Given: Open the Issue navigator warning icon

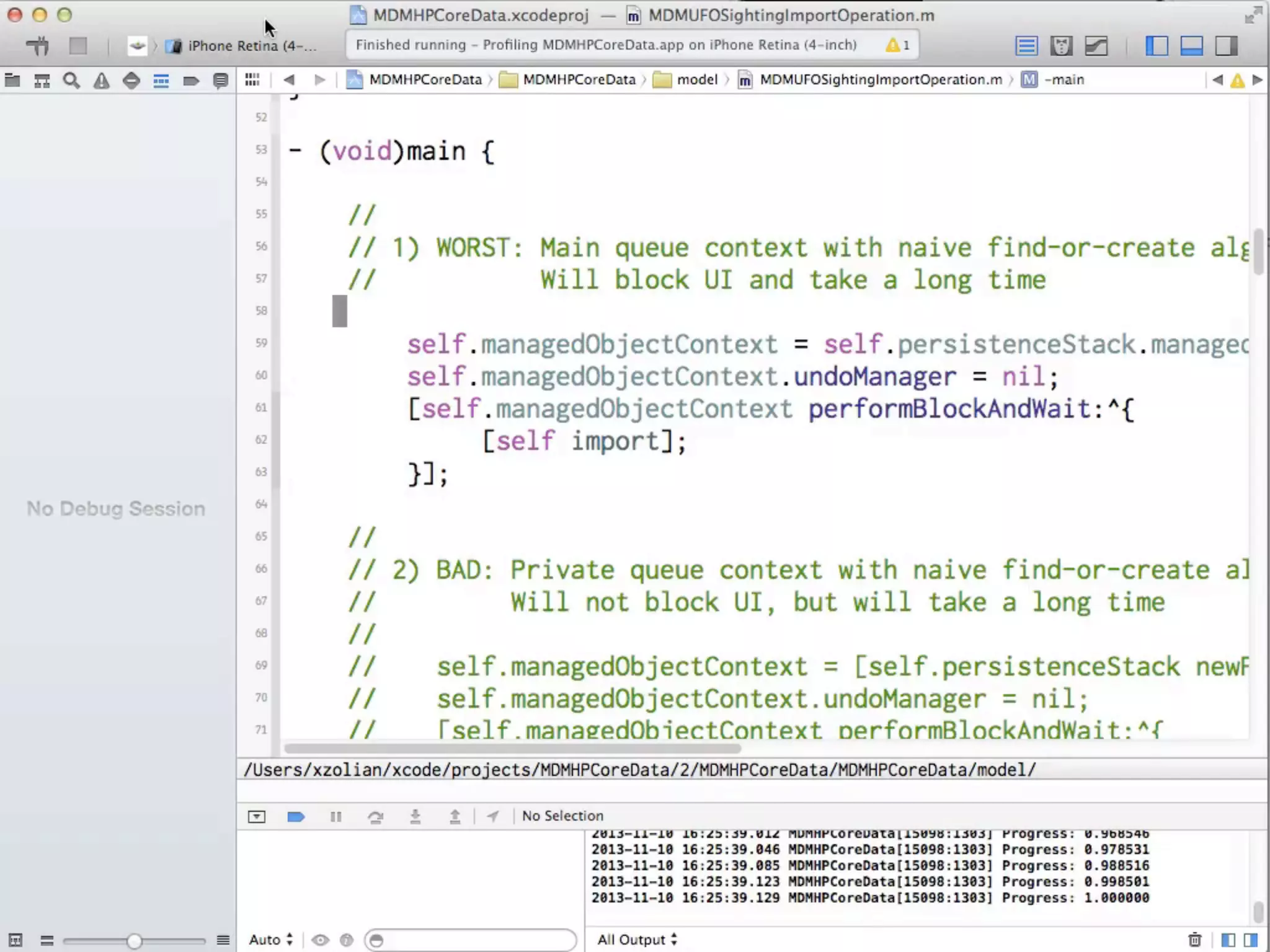Looking at the screenshot, I should click(101, 81).
